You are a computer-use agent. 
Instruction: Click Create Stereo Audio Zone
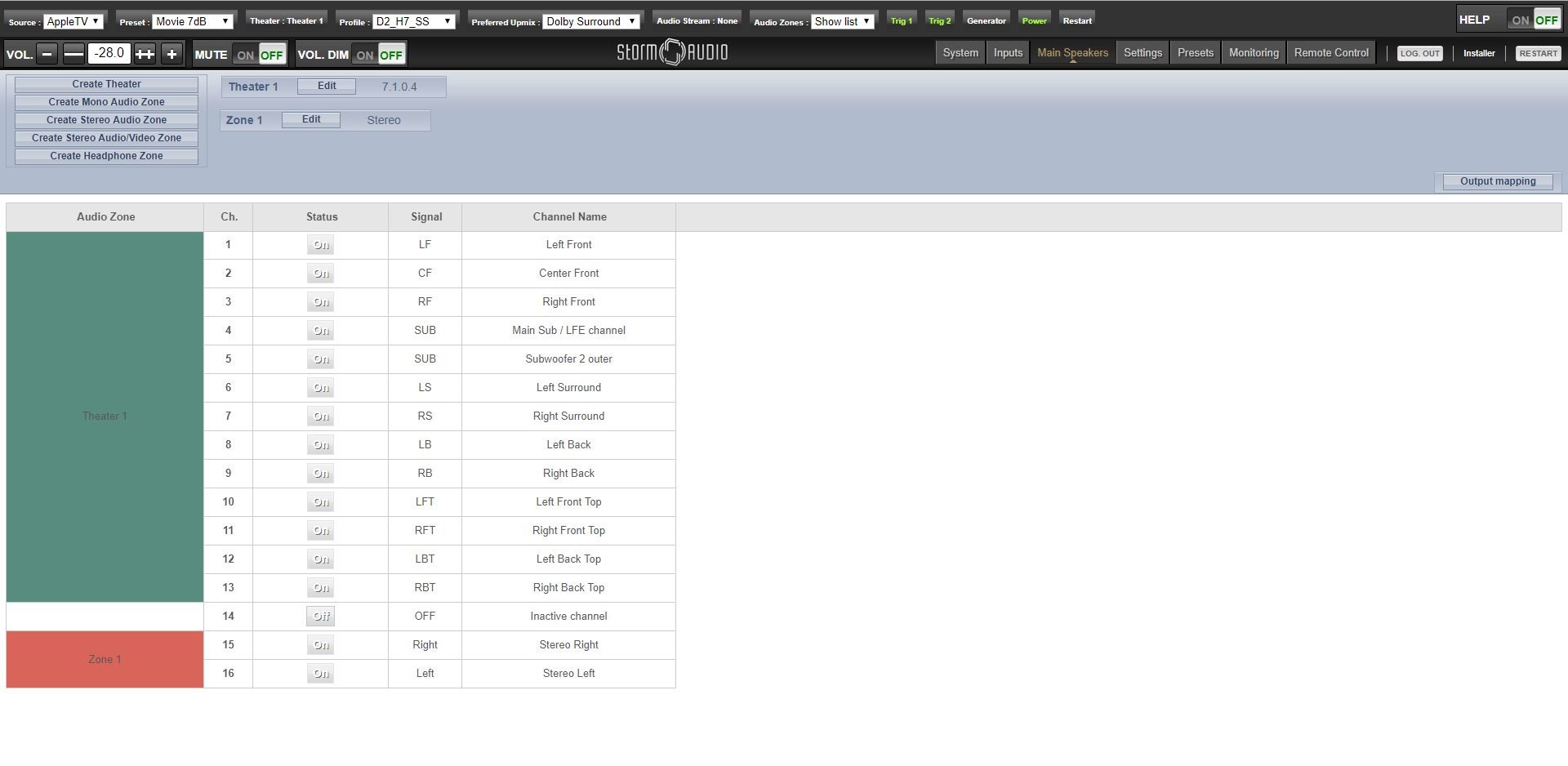tap(106, 120)
